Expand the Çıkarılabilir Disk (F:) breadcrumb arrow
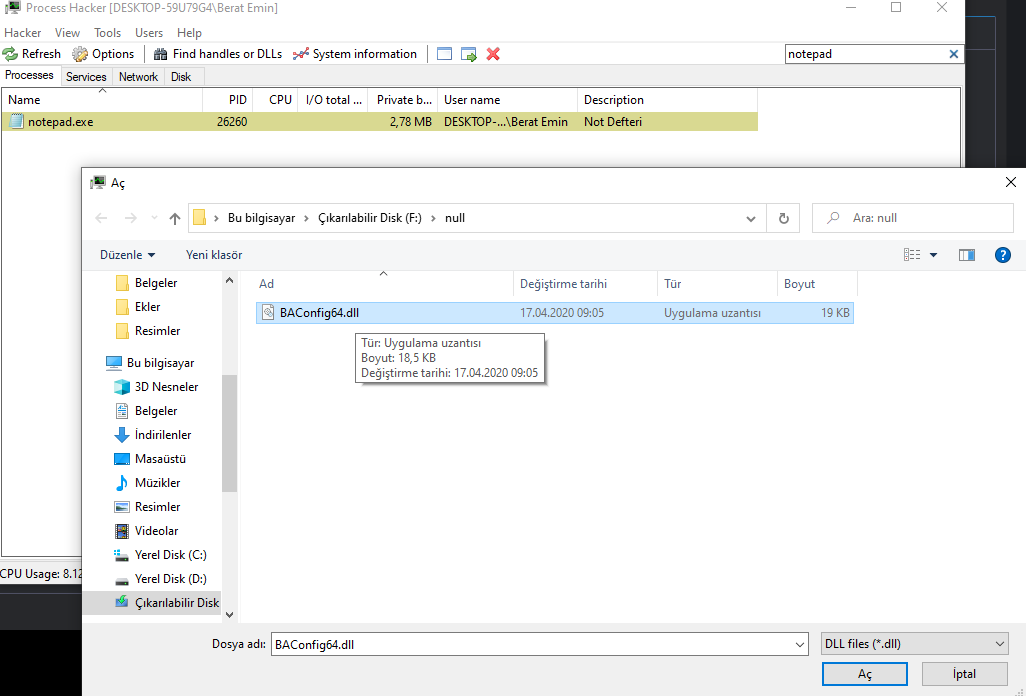Viewport: 1026px width, 696px height. [433, 218]
